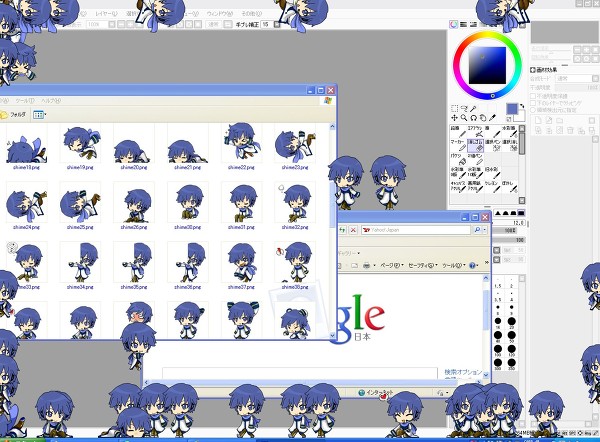The width and height of the screenshot is (600, 442).
Task: Choose the airbrush in the tool tray
Action: point(476,131)
